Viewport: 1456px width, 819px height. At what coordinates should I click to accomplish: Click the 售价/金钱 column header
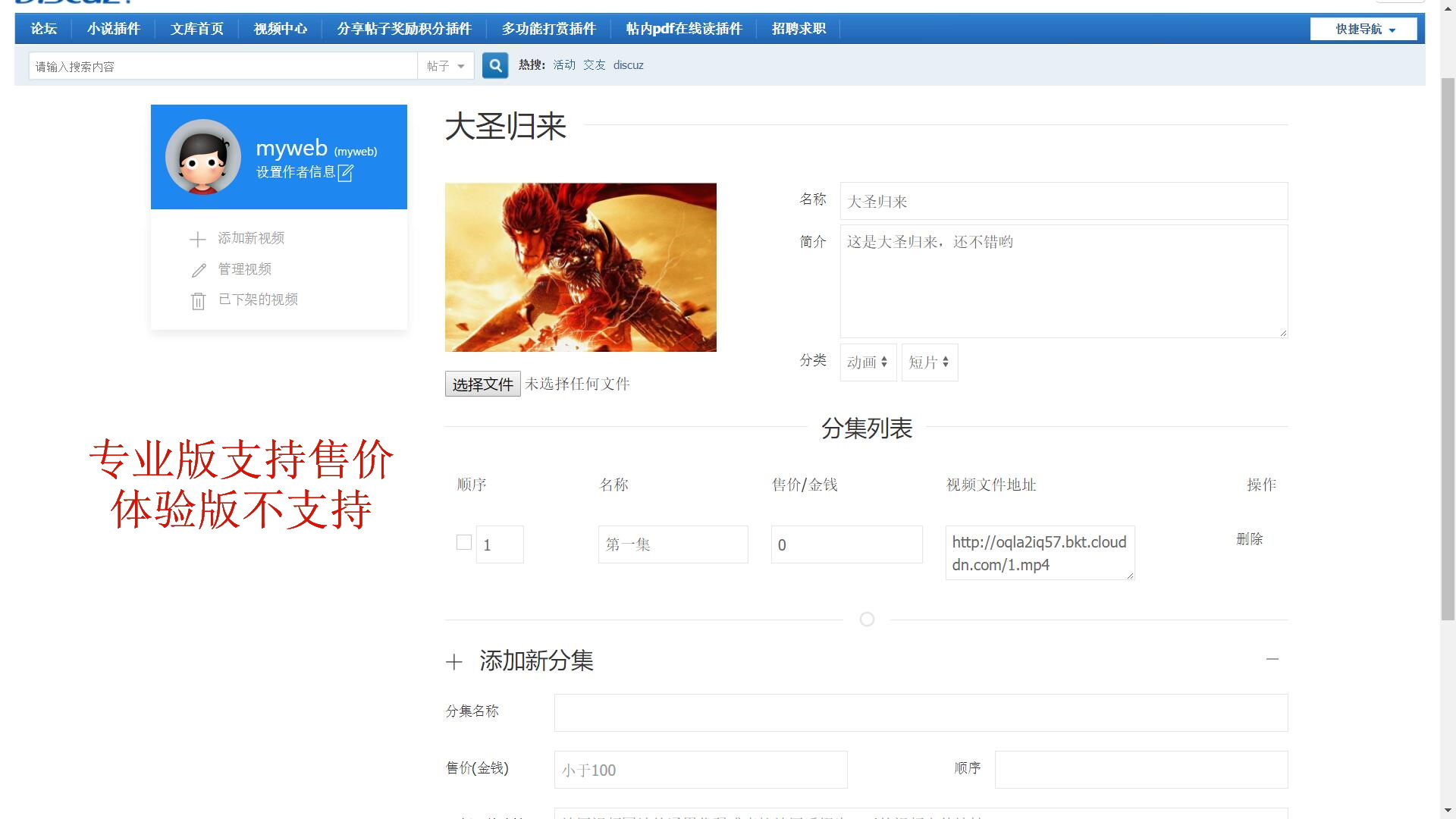pyautogui.click(x=805, y=485)
